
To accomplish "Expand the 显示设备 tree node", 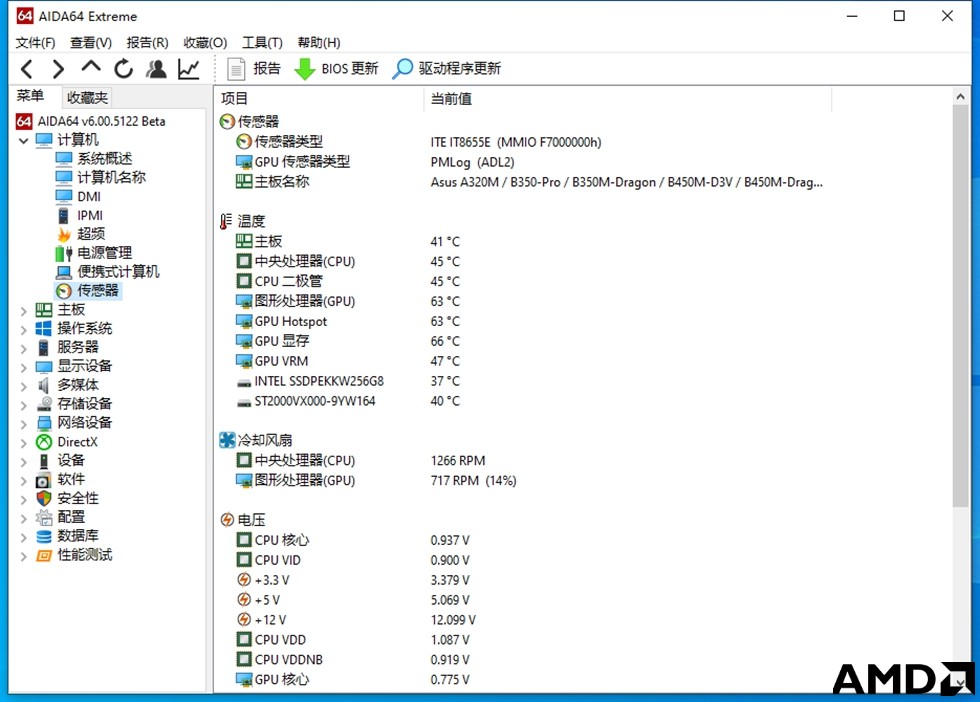I will (x=24, y=367).
